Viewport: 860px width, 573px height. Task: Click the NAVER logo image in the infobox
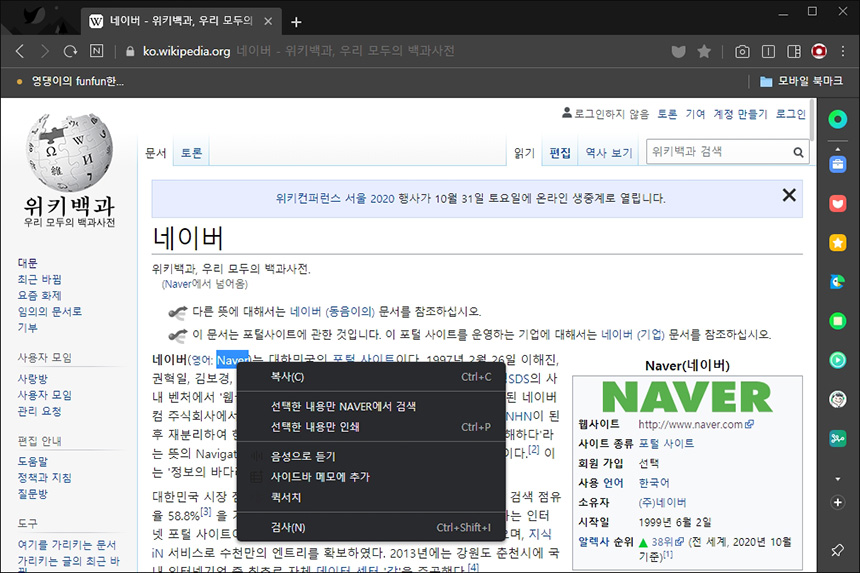pos(687,396)
